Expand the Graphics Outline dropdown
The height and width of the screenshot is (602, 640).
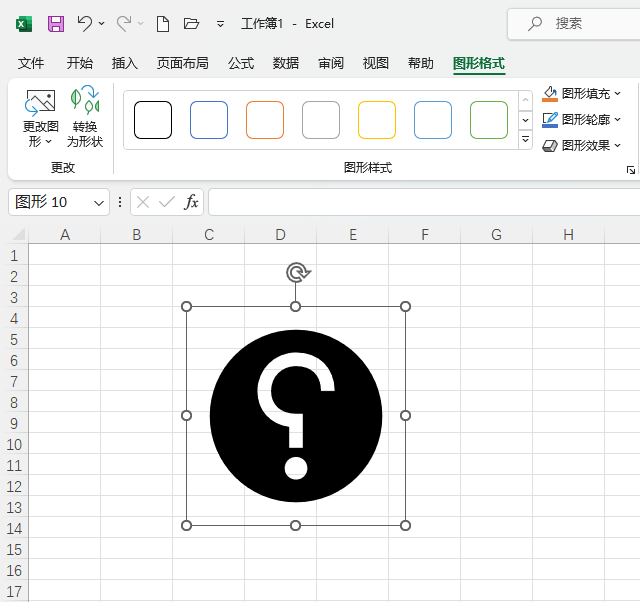pos(617,119)
